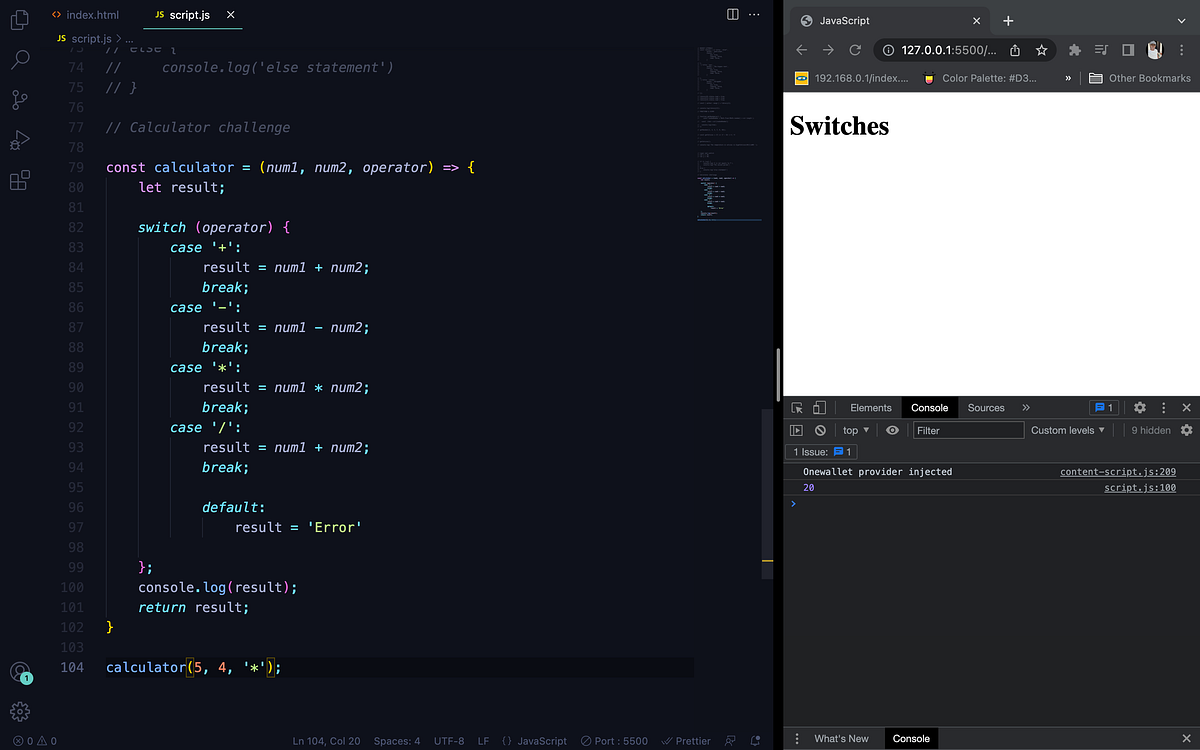The width and height of the screenshot is (1200, 750).
Task: Open a new browser tab
Action: [x=1008, y=21]
